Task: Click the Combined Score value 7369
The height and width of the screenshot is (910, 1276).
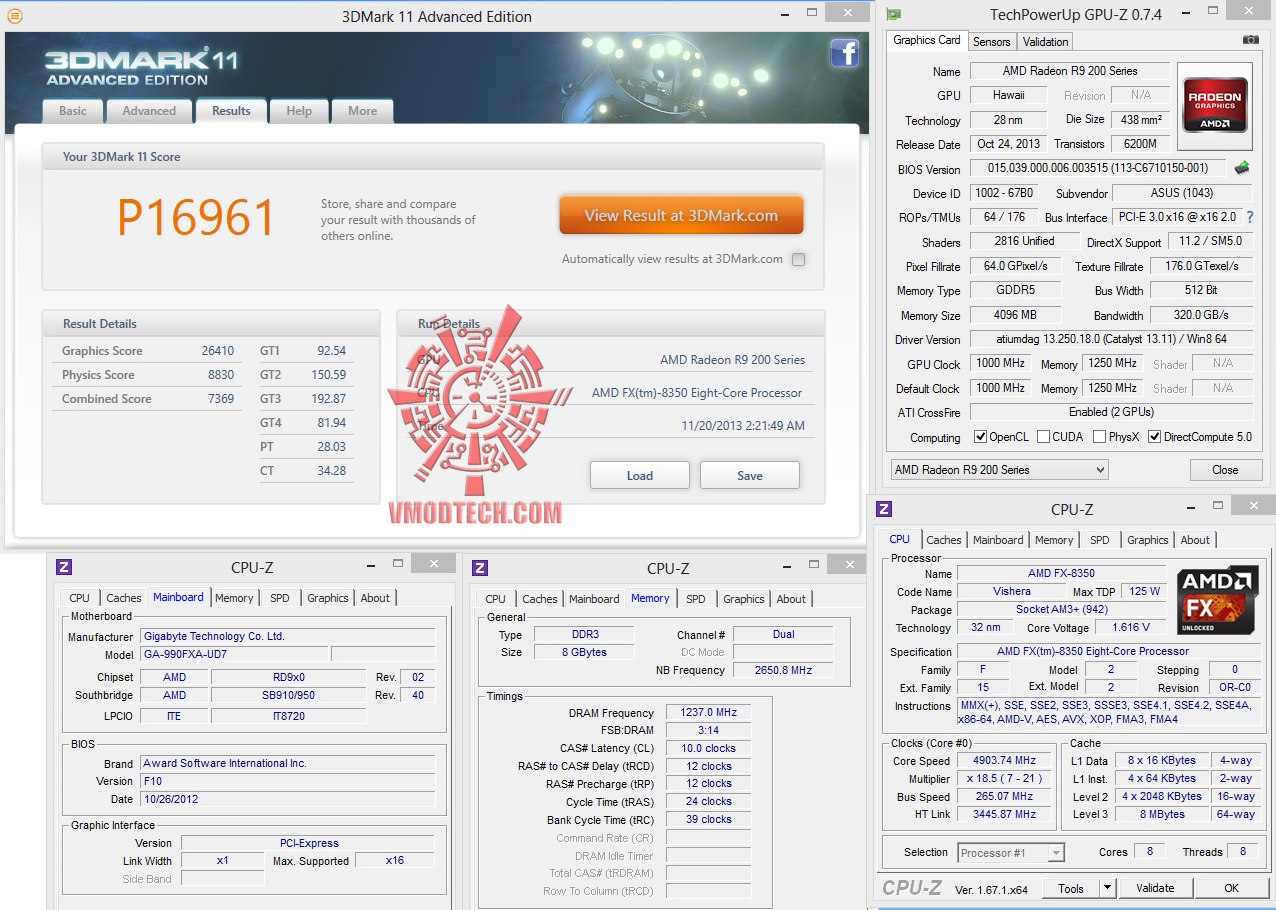Action: [x=221, y=399]
